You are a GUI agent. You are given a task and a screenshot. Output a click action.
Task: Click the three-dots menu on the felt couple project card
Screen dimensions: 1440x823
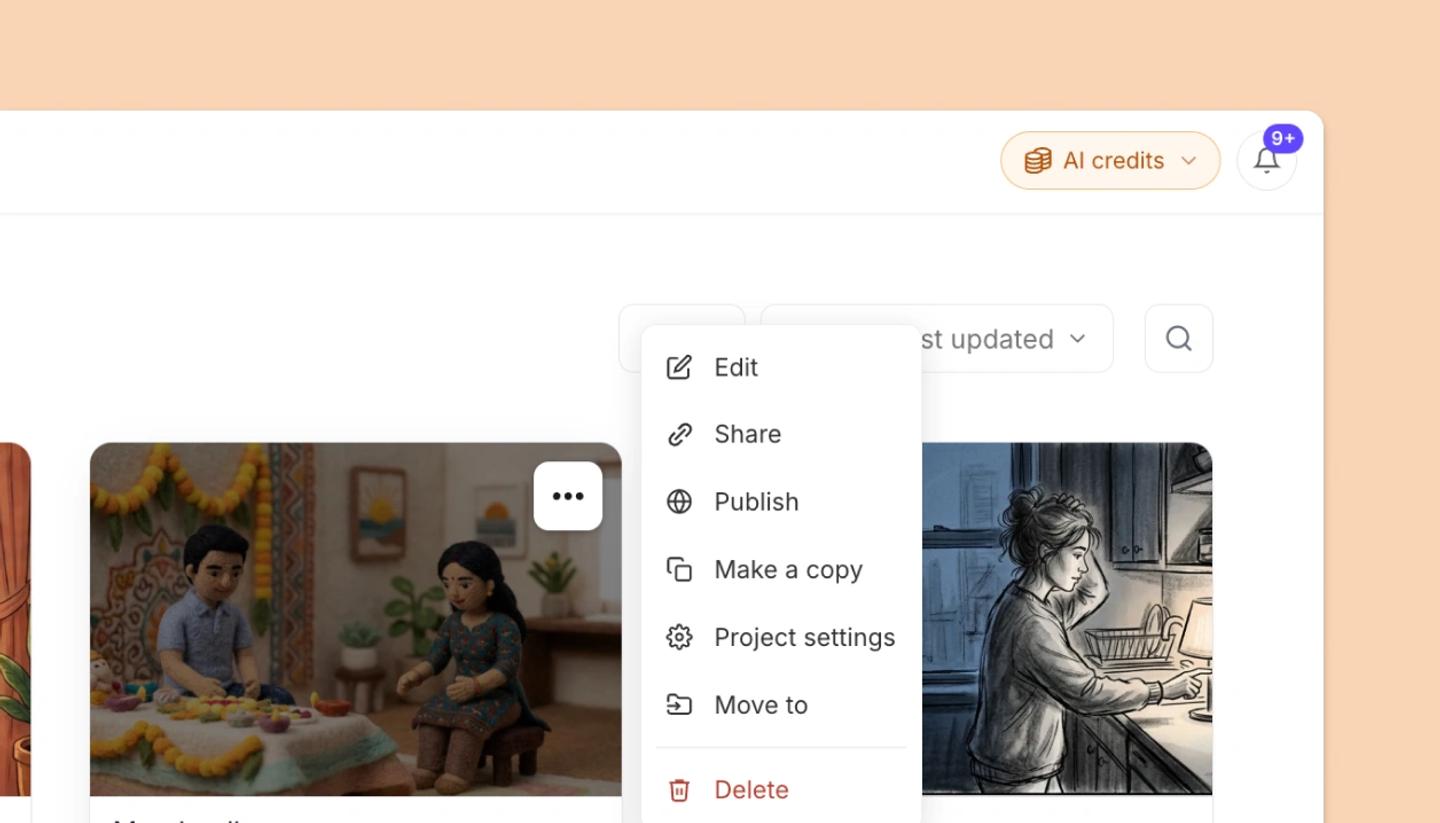(x=568, y=496)
